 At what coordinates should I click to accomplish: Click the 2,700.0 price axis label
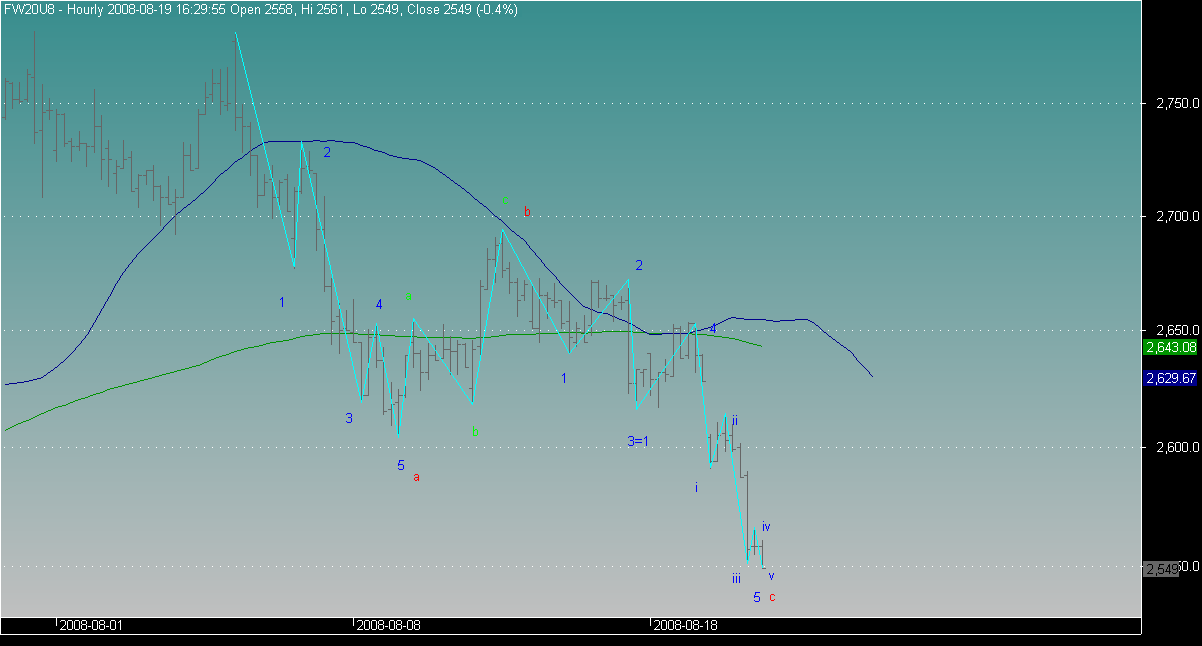click(x=1177, y=216)
